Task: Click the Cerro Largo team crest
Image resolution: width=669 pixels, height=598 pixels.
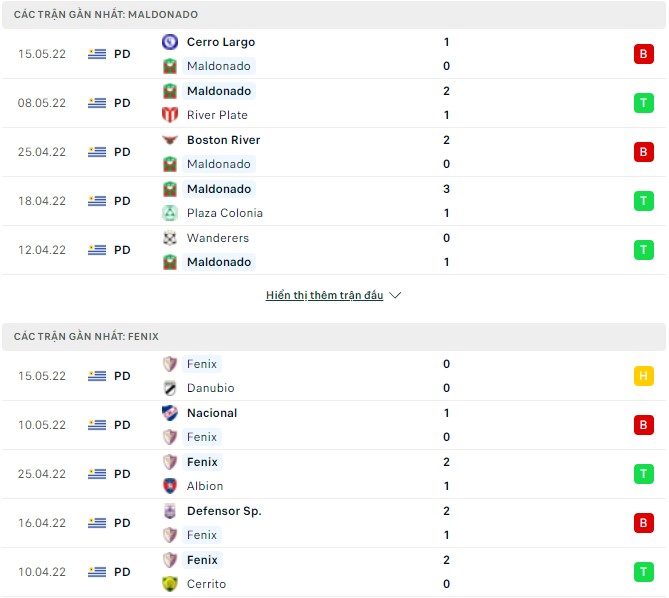Action: tap(169, 42)
